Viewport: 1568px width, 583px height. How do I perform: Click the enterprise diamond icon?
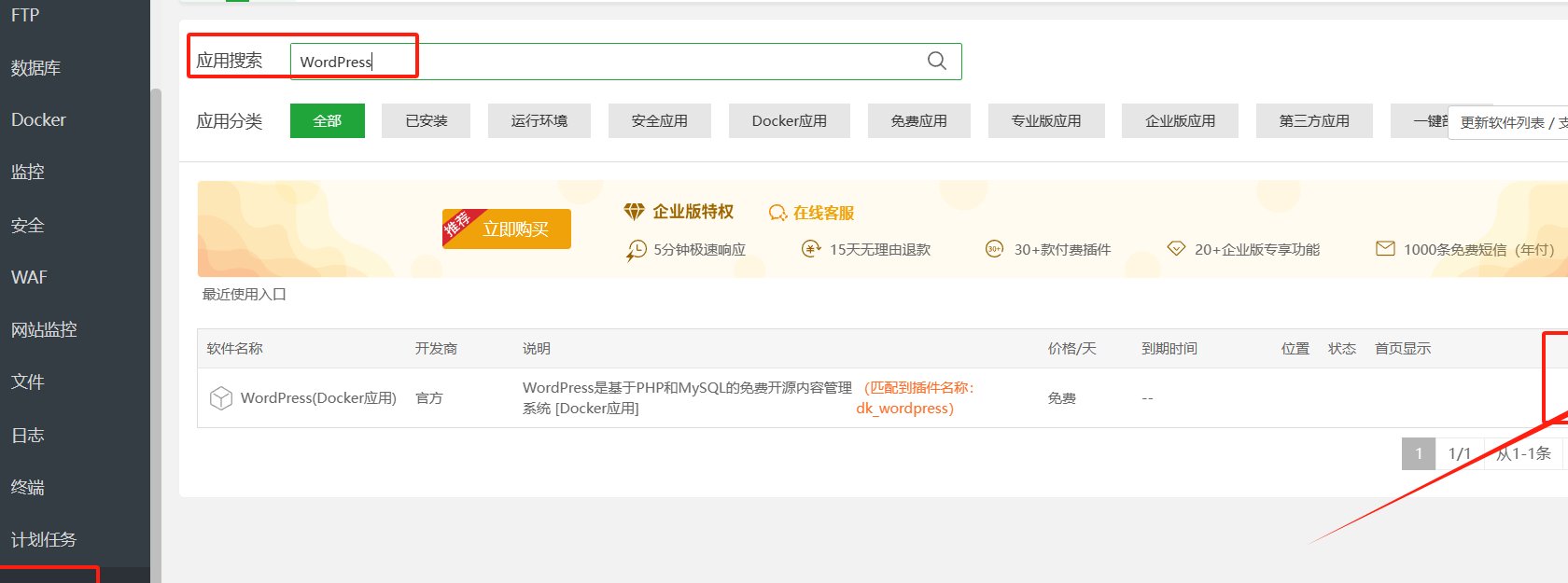tap(634, 212)
